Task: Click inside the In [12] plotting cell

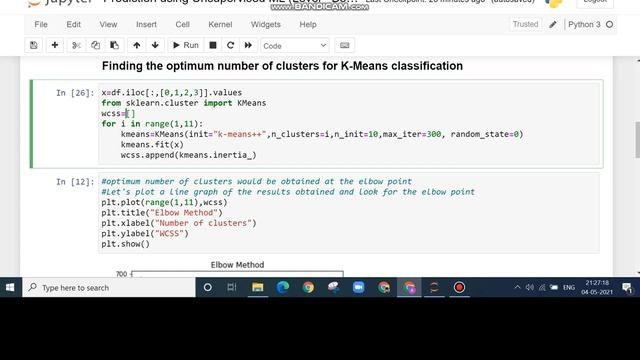Action: tap(349, 213)
